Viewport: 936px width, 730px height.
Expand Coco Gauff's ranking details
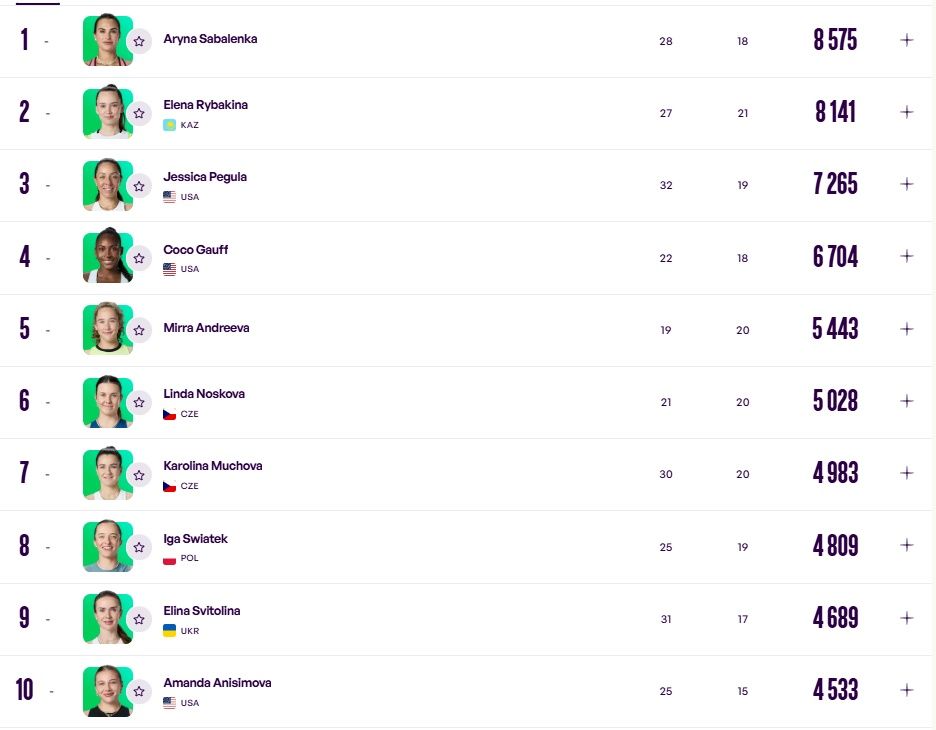(x=907, y=257)
